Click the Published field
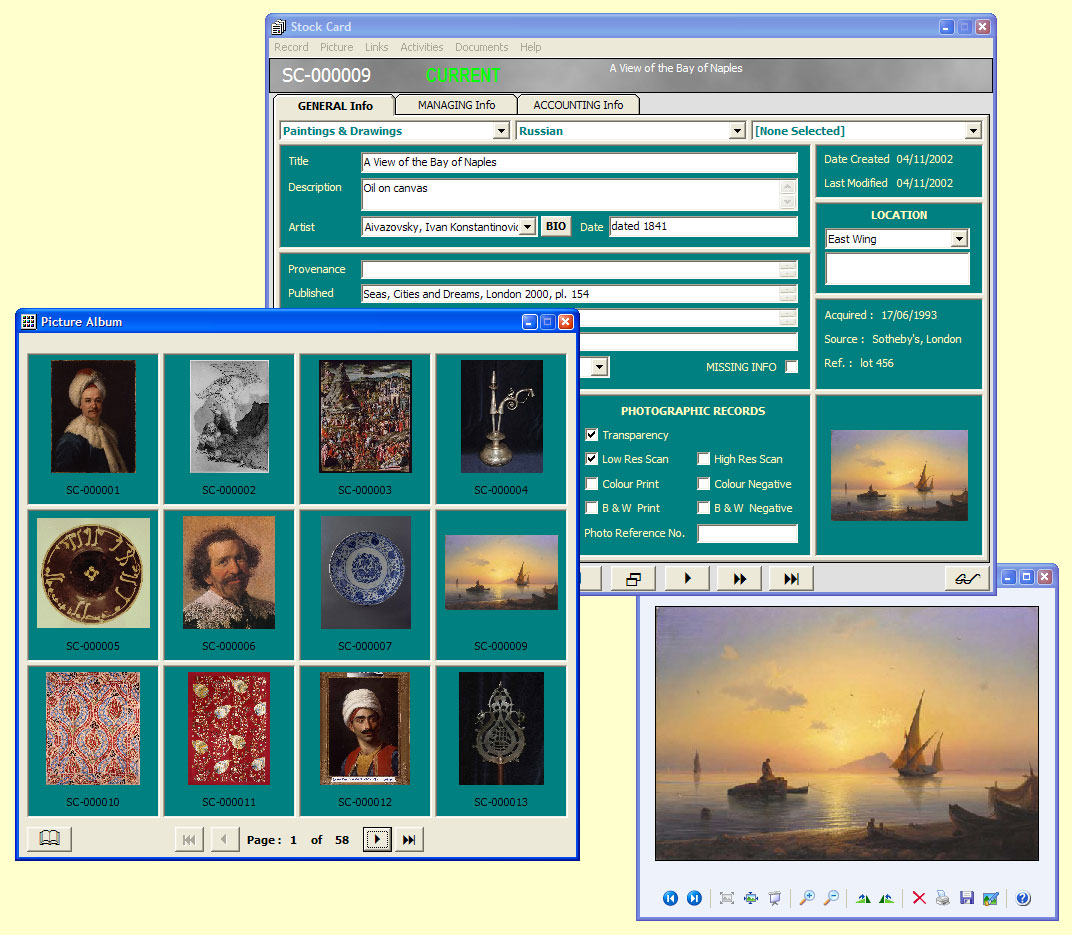The width and height of the screenshot is (1072, 935). click(579, 294)
